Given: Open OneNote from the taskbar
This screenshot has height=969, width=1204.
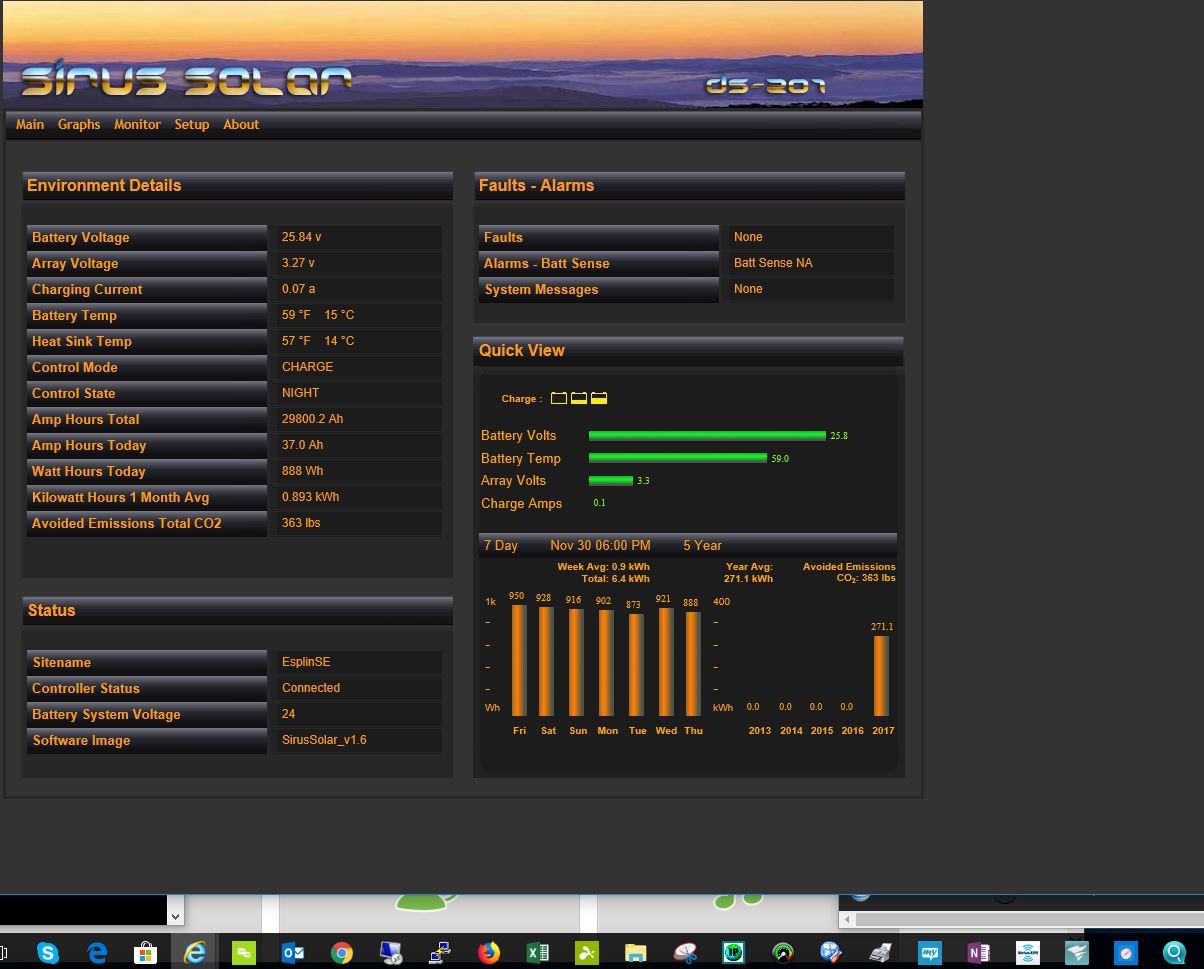Looking at the screenshot, I should point(978,953).
